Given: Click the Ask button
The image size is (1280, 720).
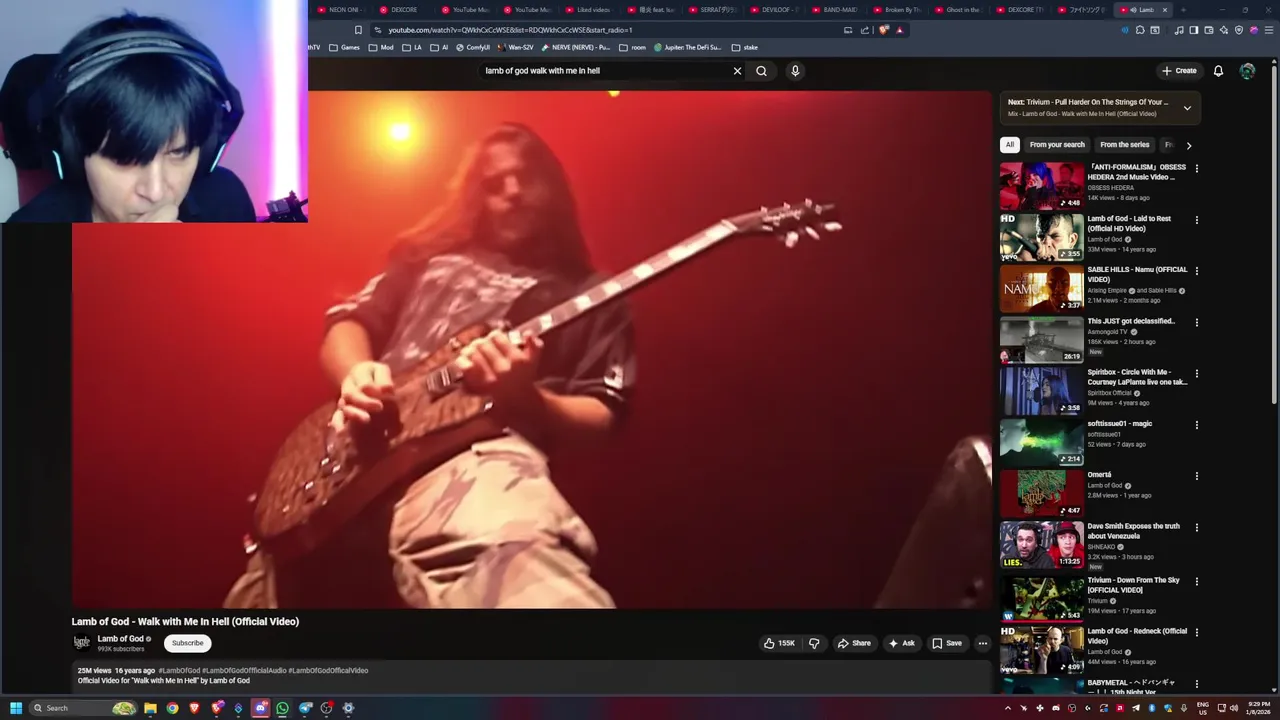Looking at the screenshot, I should tap(902, 643).
